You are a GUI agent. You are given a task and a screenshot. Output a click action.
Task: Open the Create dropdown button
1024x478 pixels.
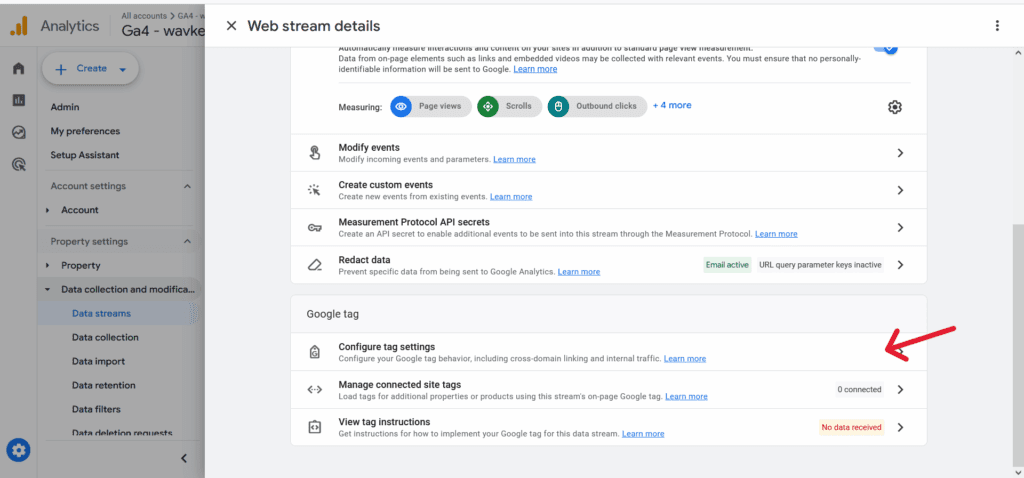pyautogui.click(x=91, y=69)
